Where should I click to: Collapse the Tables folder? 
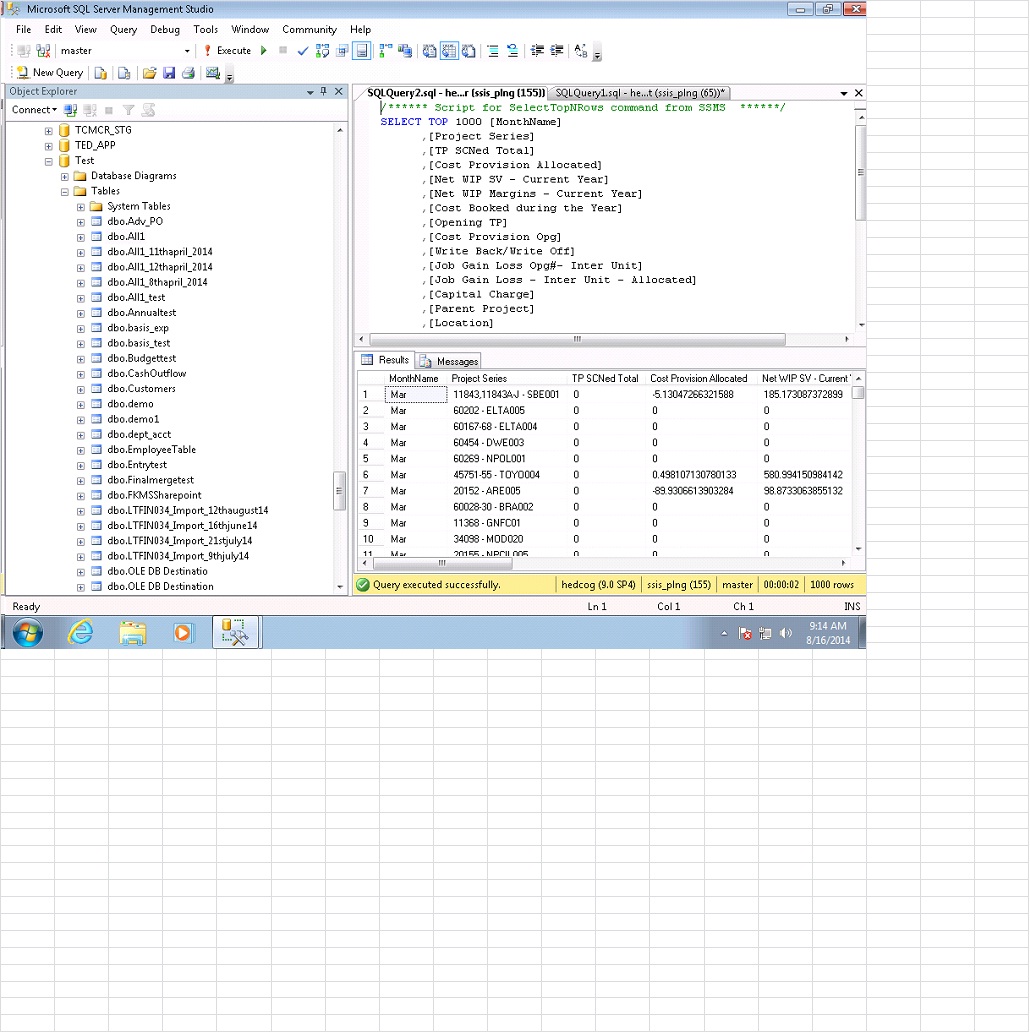tap(65, 192)
